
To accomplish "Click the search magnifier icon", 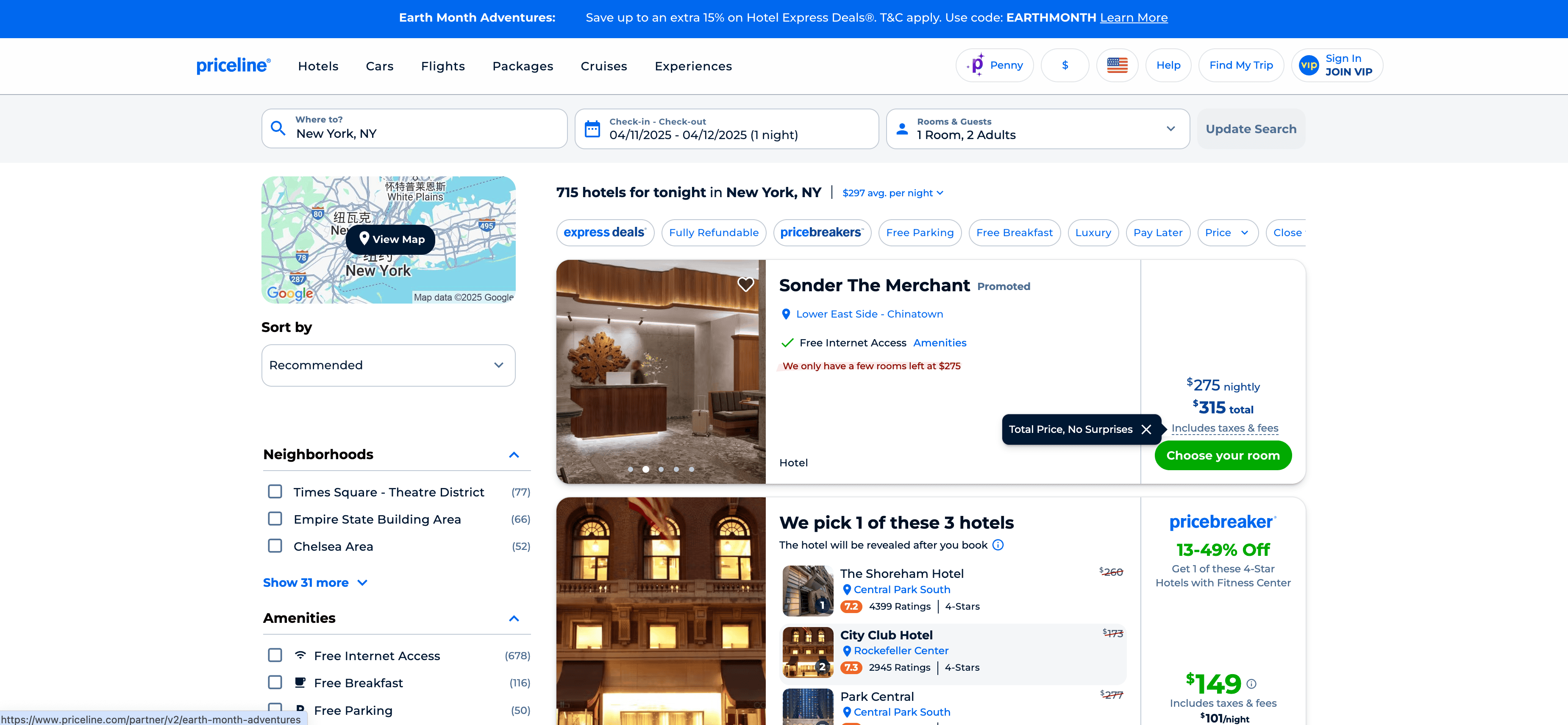I will coord(278,128).
